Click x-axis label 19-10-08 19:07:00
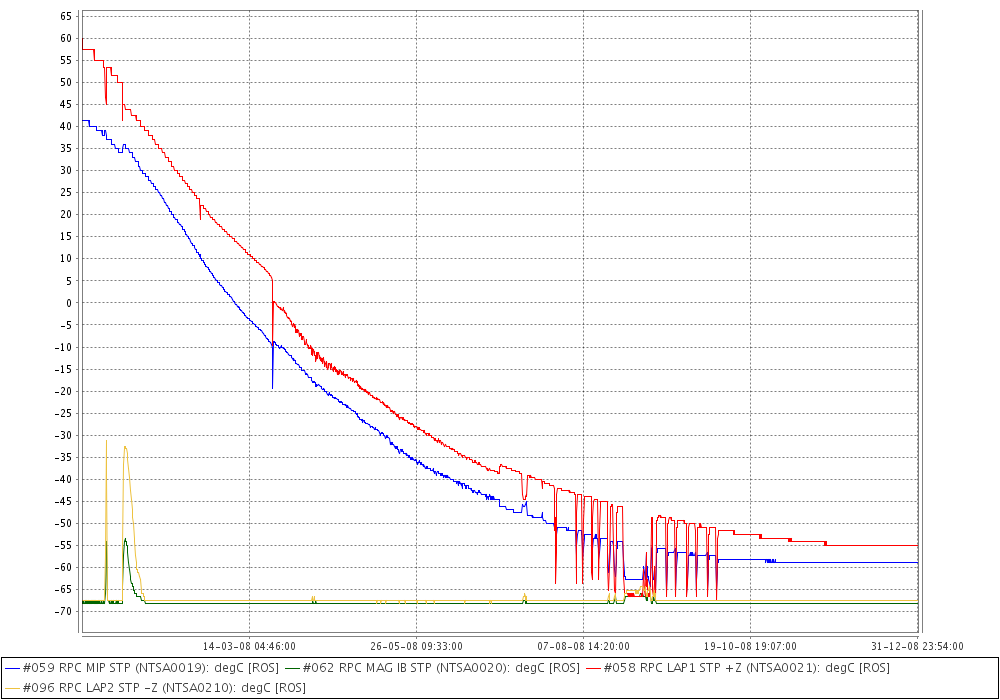Screen dimensions: 1000x700 pyautogui.click(x=750, y=646)
